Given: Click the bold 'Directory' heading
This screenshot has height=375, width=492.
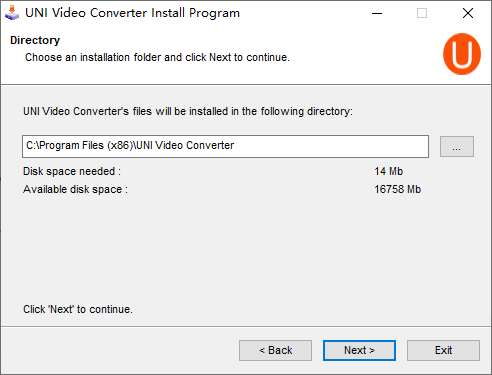Looking at the screenshot, I should point(35,40).
